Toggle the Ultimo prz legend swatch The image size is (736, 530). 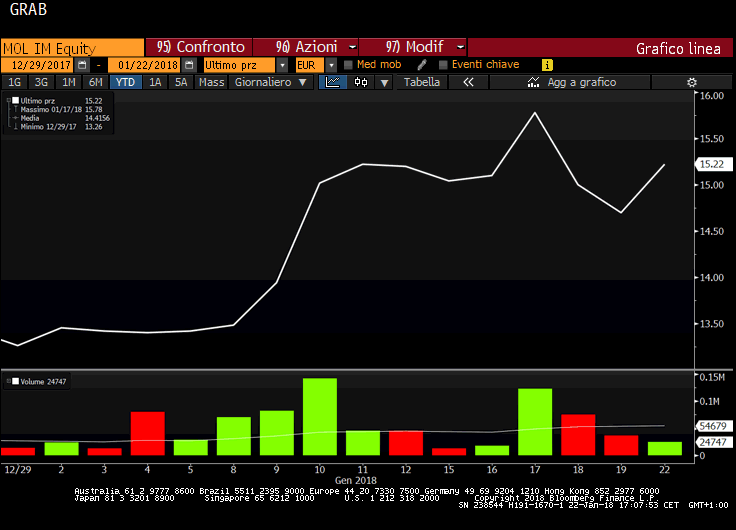coord(14,101)
